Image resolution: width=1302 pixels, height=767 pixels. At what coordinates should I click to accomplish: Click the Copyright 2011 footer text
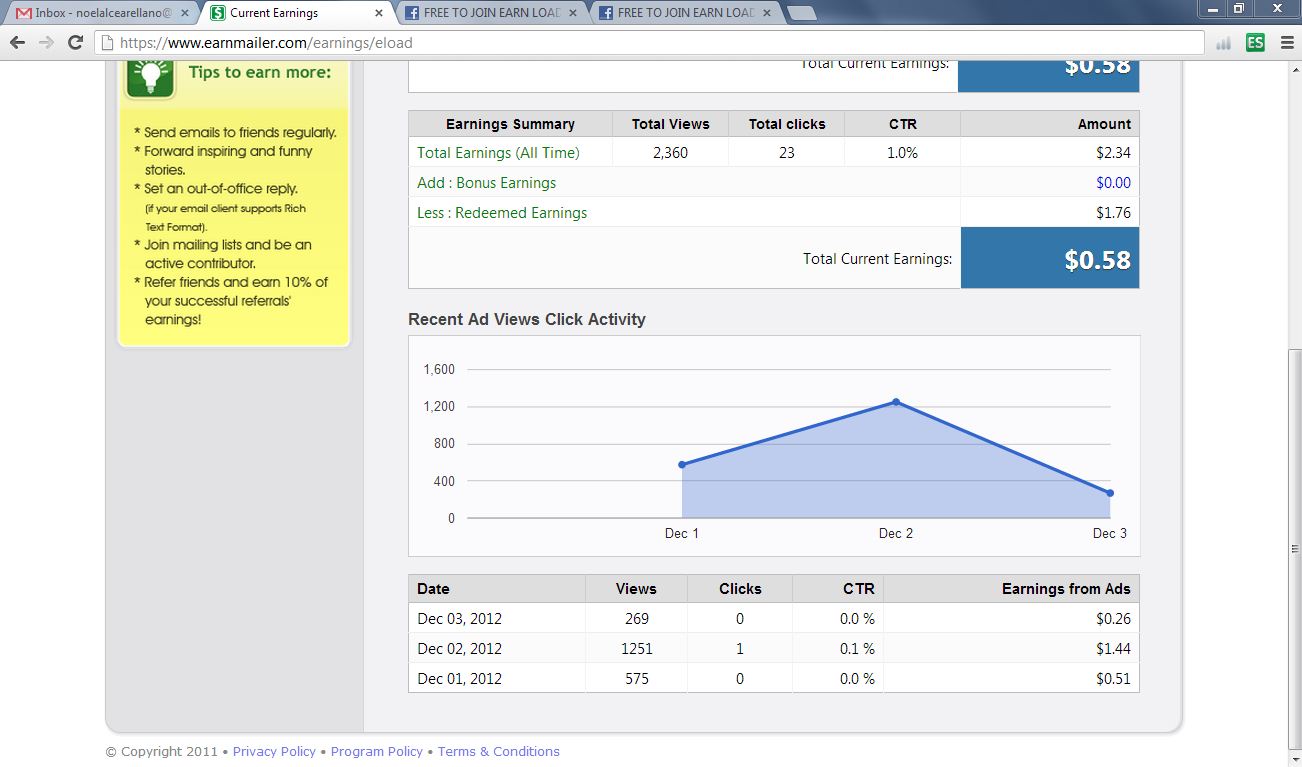162,751
